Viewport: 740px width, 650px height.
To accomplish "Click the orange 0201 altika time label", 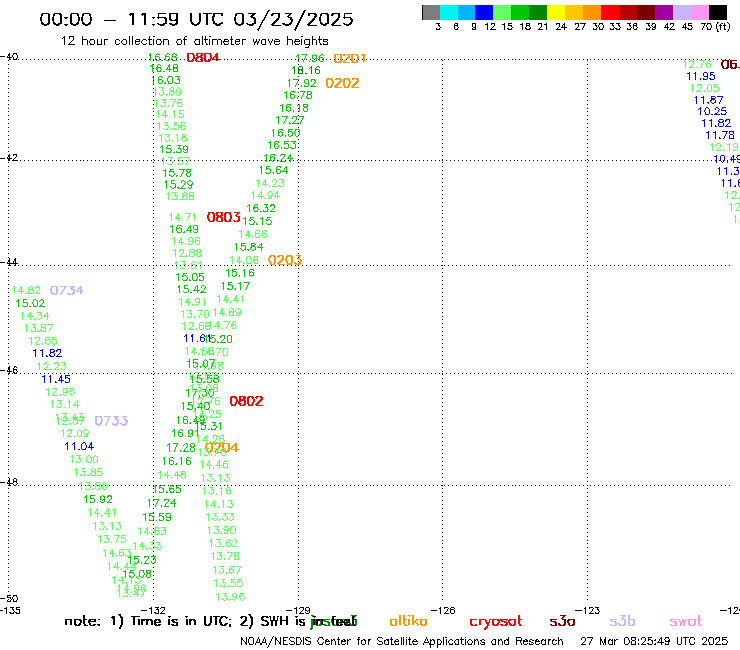I will coord(350,59).
